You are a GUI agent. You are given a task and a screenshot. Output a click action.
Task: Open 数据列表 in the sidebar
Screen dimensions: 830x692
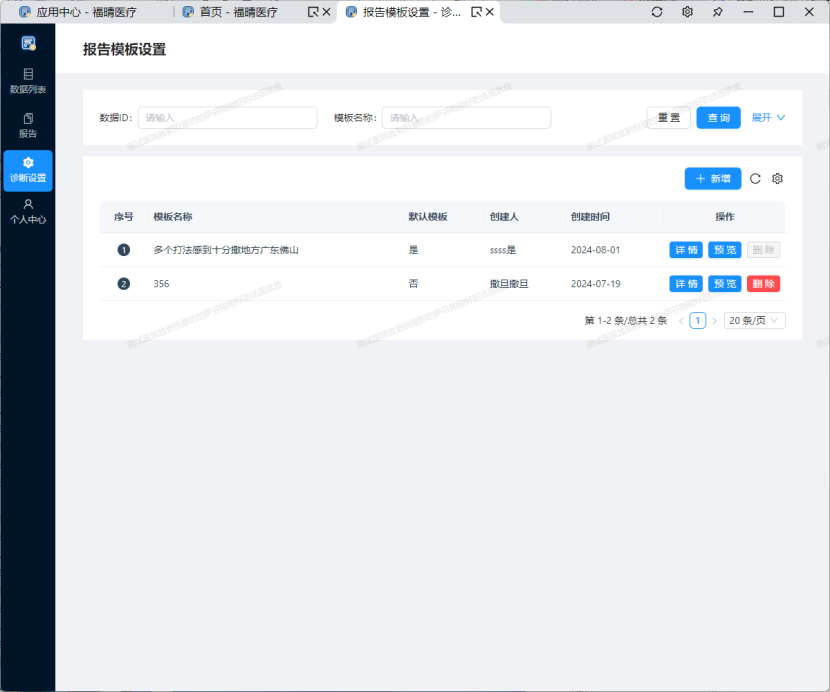(x=28, y=81)
